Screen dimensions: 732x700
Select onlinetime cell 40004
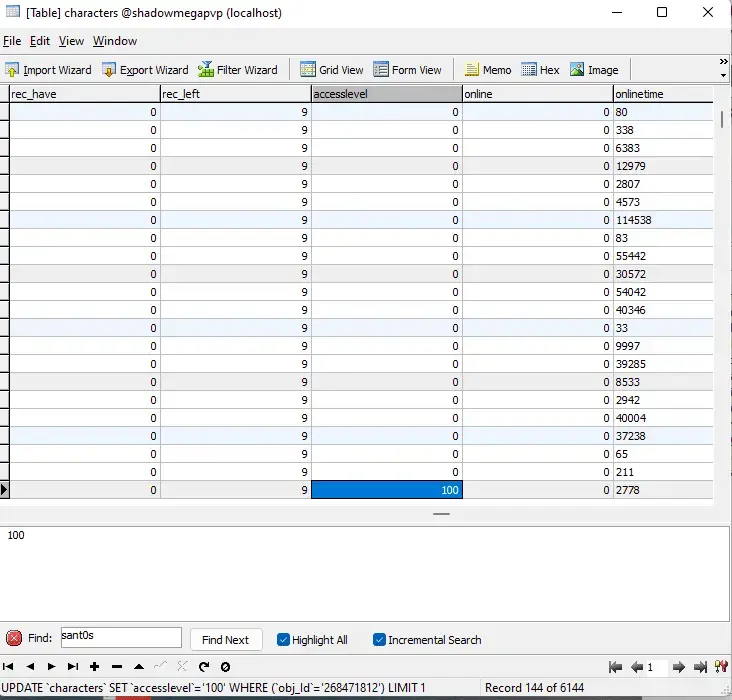click(663, 418)
